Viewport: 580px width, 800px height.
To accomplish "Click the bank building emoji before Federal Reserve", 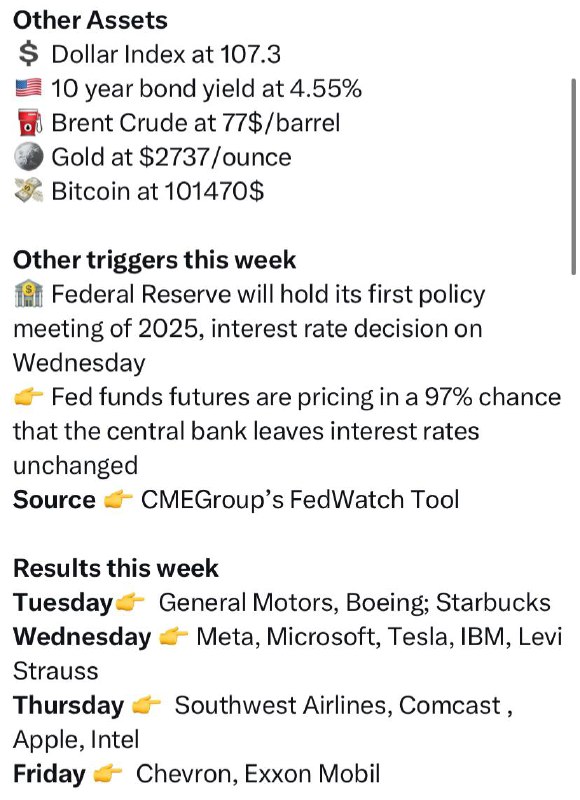I will point(29,294).
